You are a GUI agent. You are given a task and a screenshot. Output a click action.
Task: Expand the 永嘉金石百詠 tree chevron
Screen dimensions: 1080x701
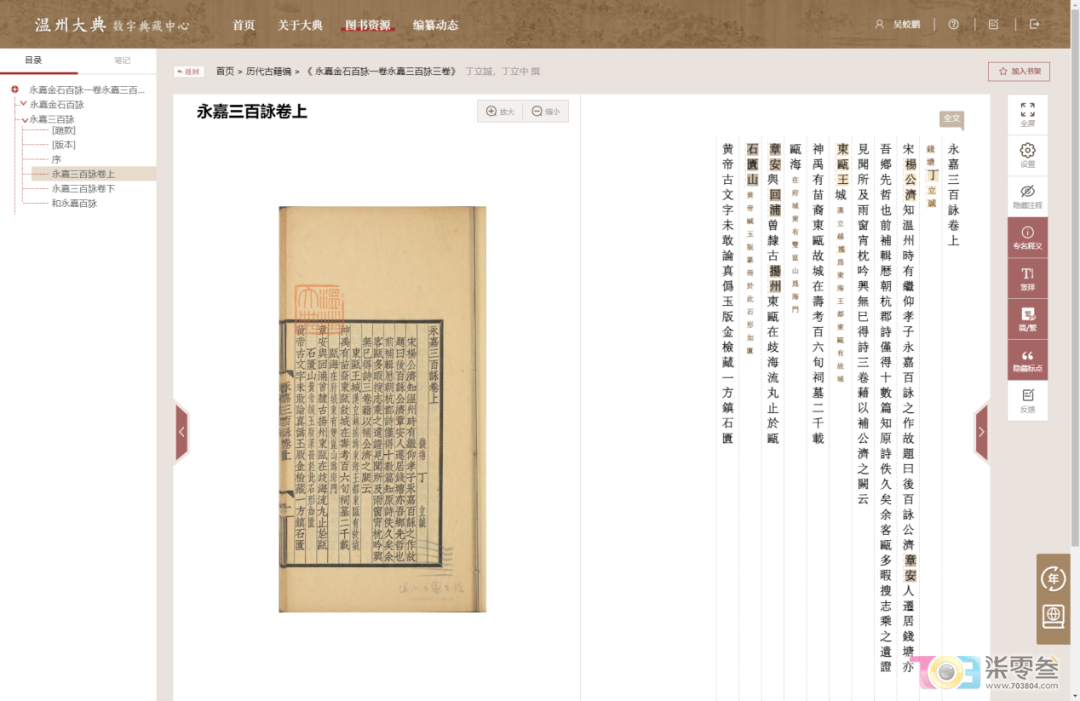point(23,104)
